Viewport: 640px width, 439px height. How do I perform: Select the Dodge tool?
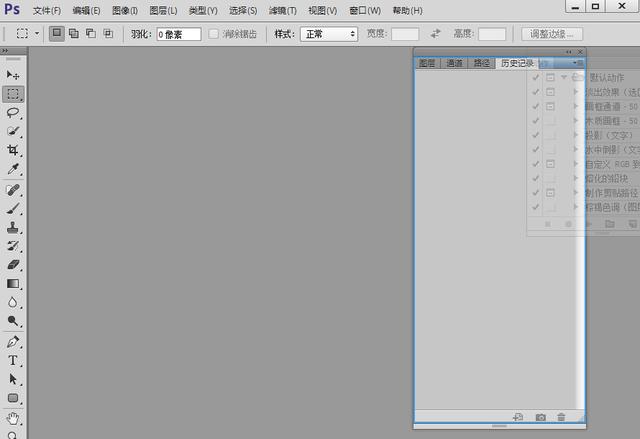tap(13, 321)
